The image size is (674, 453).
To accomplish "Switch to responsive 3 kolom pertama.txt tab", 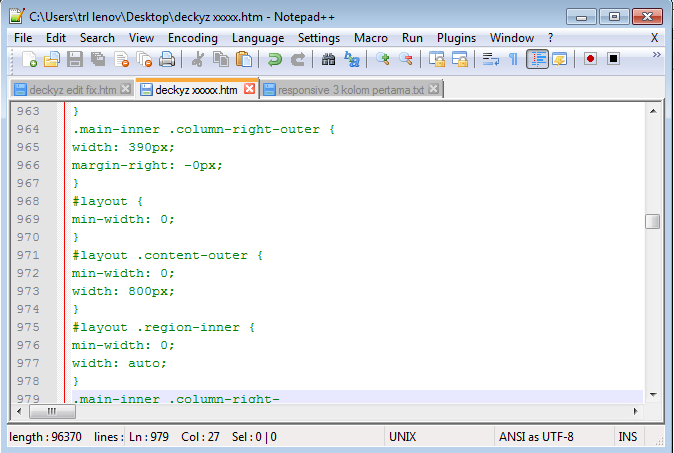I will 351,90.
